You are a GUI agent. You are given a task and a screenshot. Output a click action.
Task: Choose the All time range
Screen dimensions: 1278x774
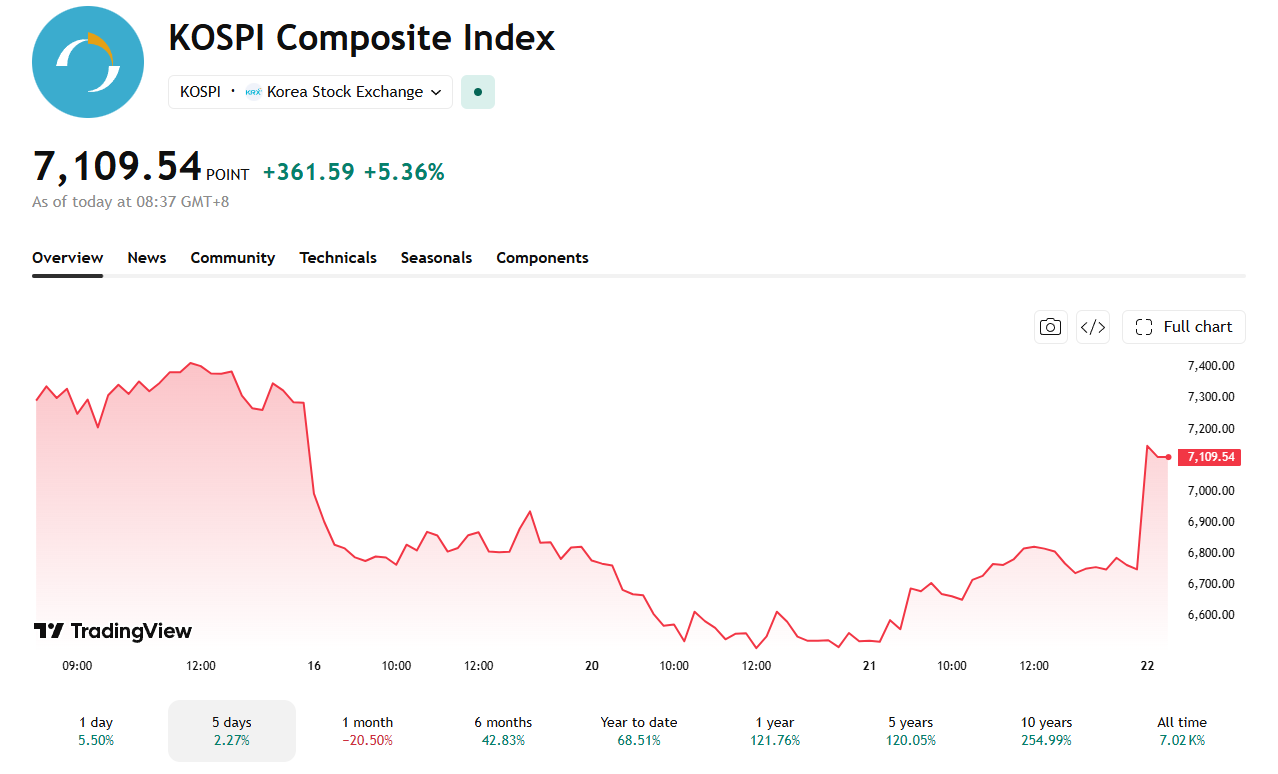pyautogui.click(x=1182, y=731)
